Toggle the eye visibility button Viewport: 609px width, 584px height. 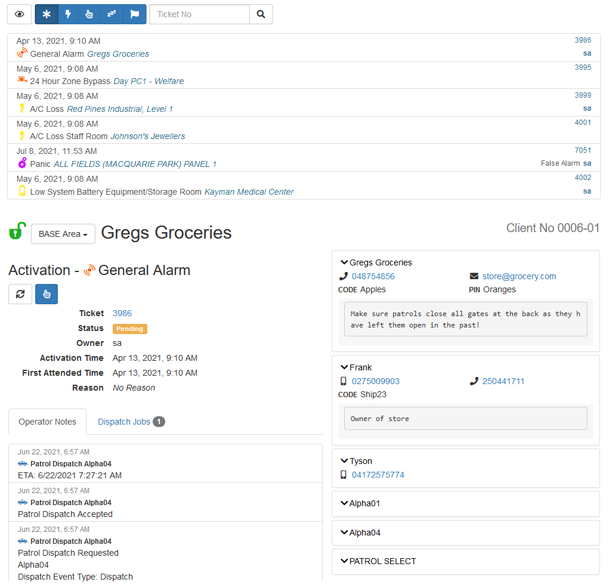coord(19,14)
